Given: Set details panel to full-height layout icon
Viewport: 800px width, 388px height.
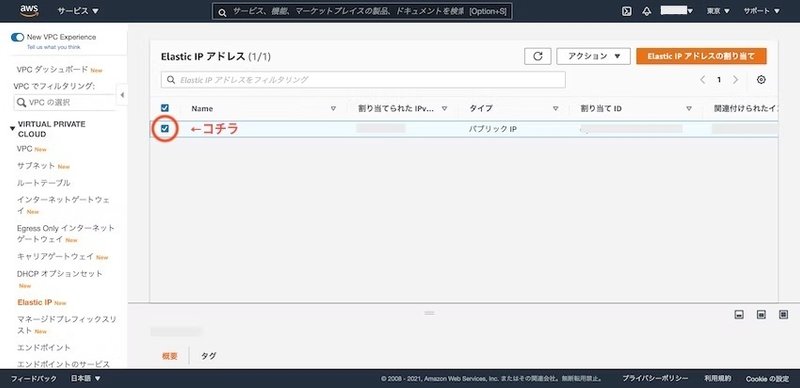Looking at the screenshot, I should pos(784,314).
